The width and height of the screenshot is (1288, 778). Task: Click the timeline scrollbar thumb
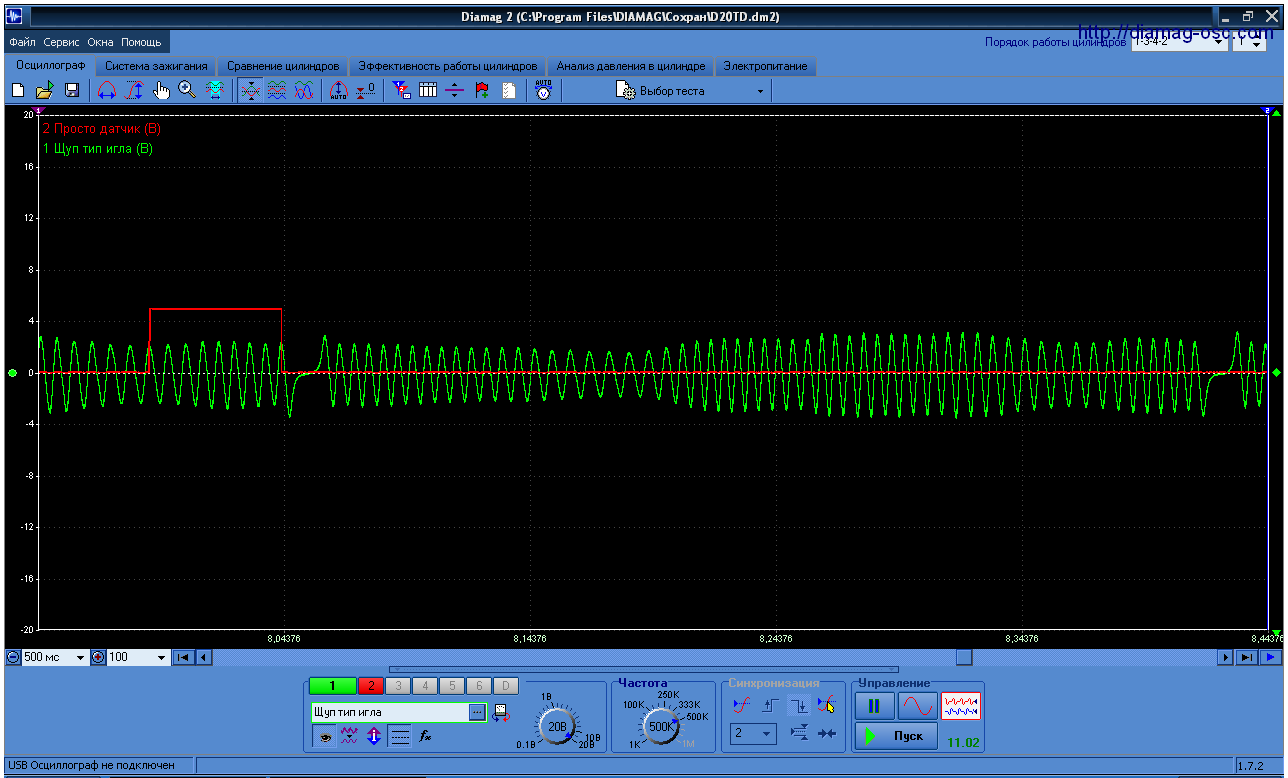(963, 657)
